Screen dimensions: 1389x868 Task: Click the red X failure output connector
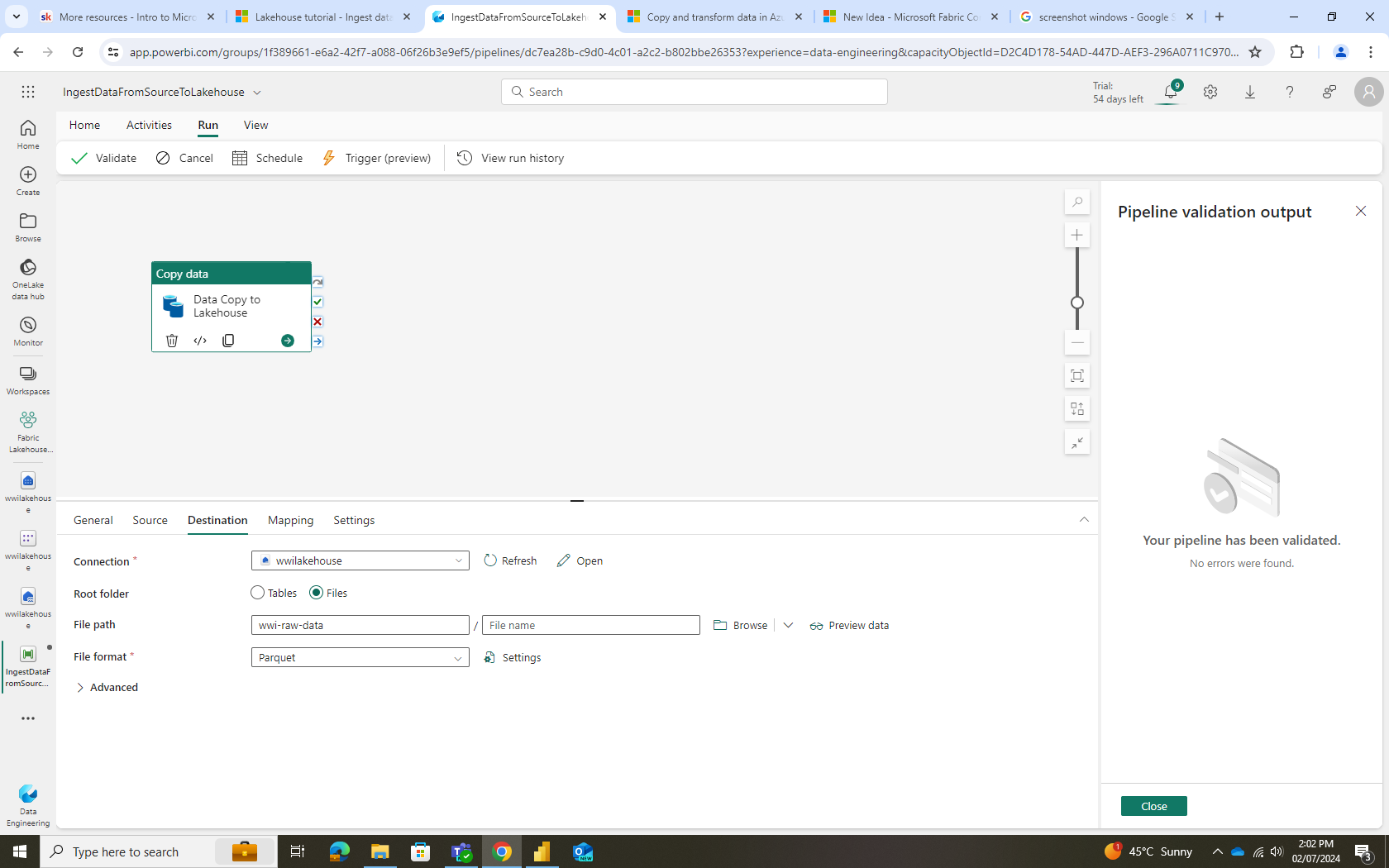tap(317, 322)
